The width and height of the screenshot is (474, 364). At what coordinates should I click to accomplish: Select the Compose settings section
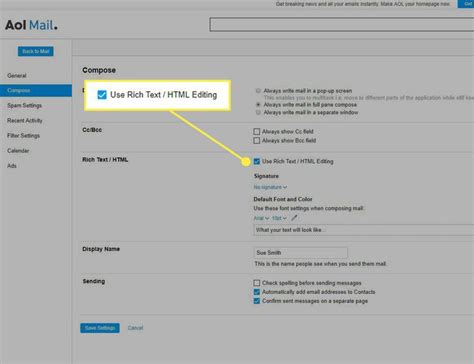point(36,91)
